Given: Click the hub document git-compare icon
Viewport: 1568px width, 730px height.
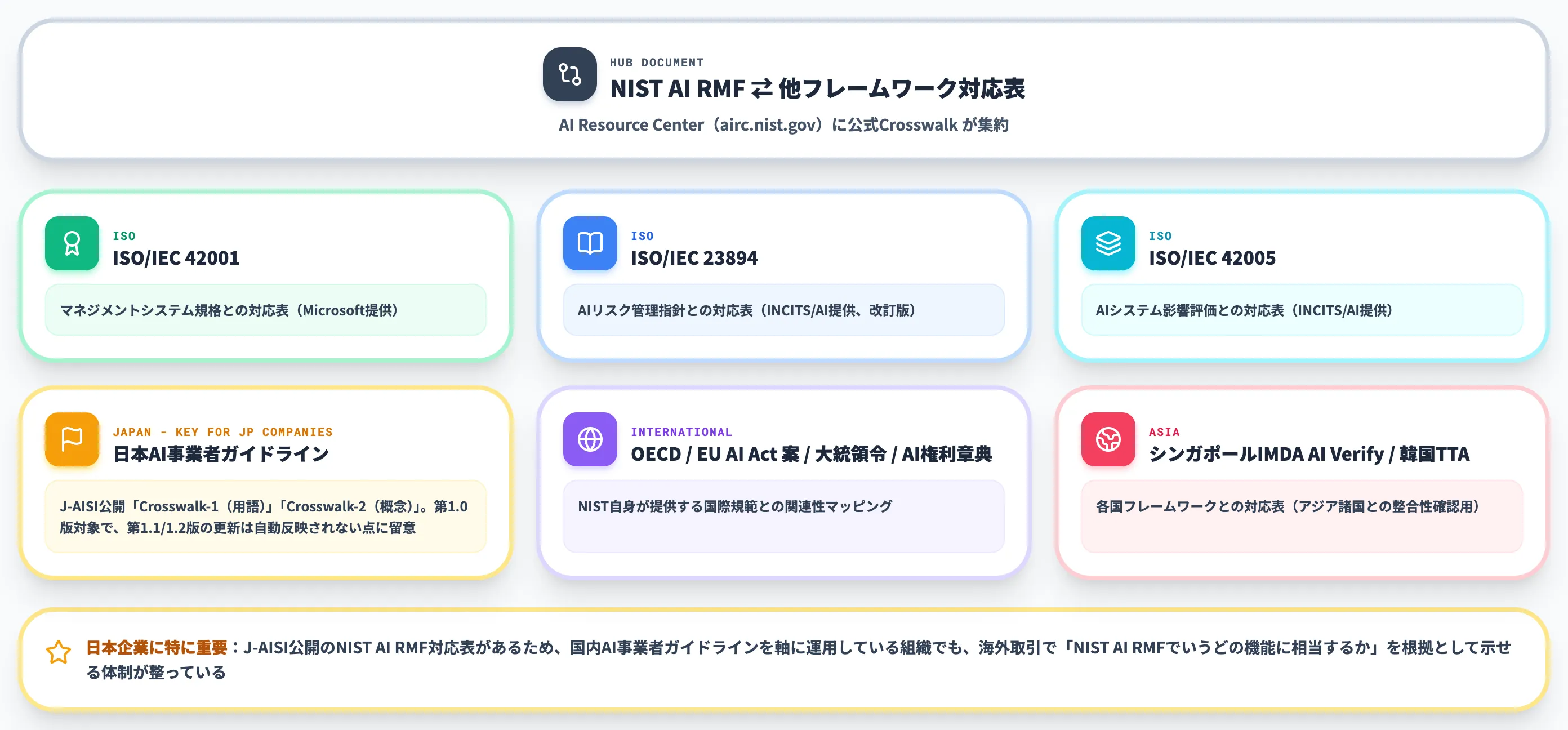Looking at the screenshot, I should (570, 74).
